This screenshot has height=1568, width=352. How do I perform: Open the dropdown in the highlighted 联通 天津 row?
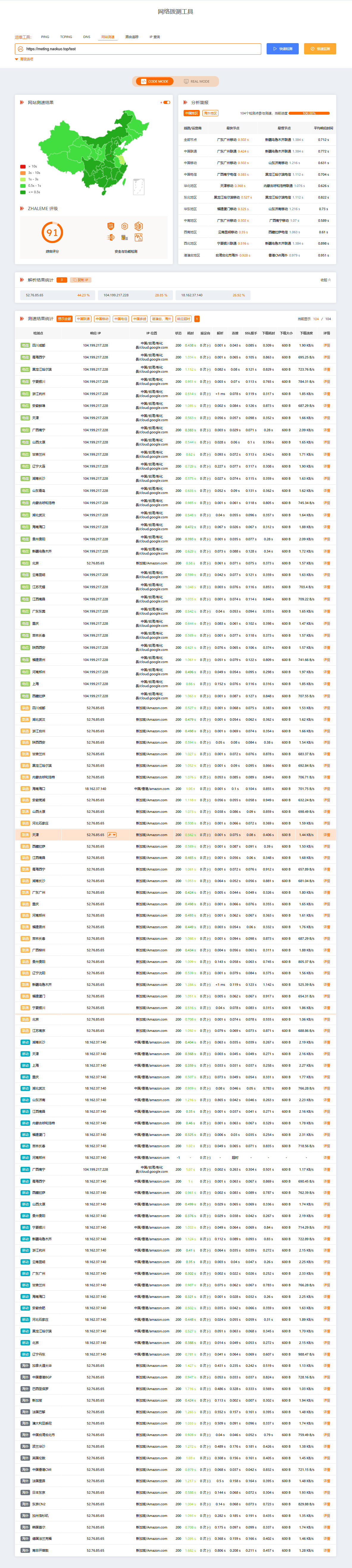click(112, 835)
